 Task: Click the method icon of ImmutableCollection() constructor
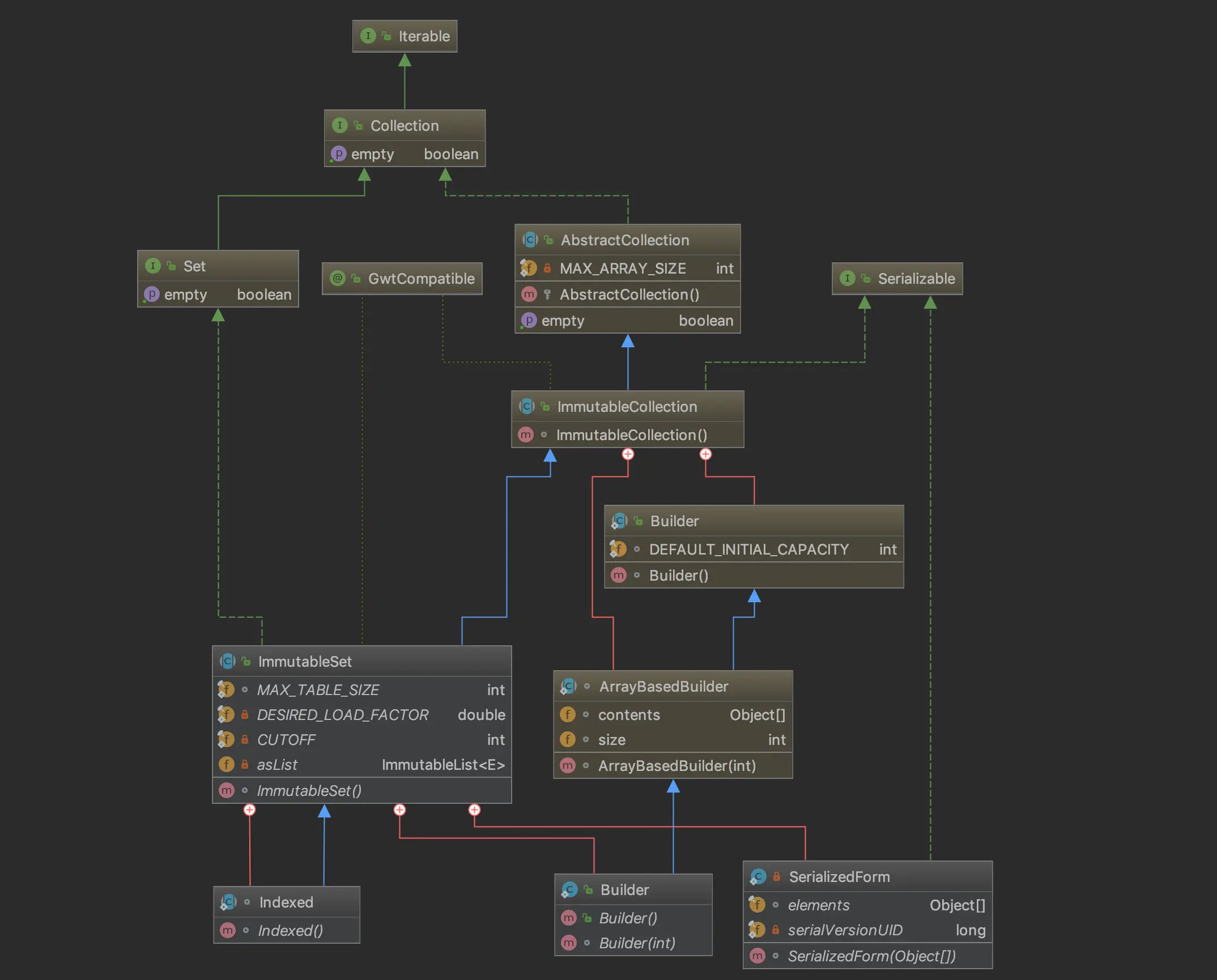(x=526, y=434)
